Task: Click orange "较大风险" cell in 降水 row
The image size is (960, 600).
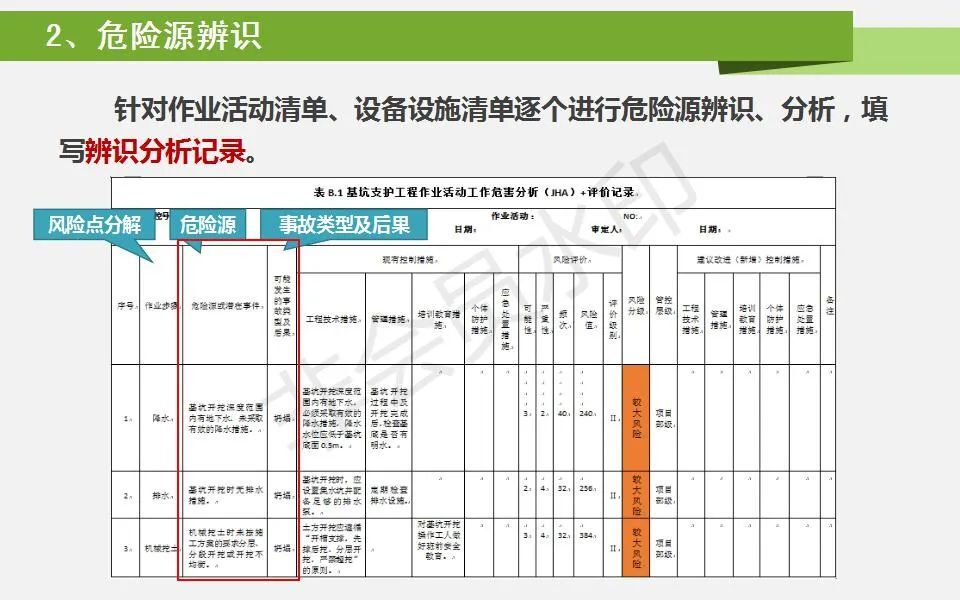Action: [636, 418]
